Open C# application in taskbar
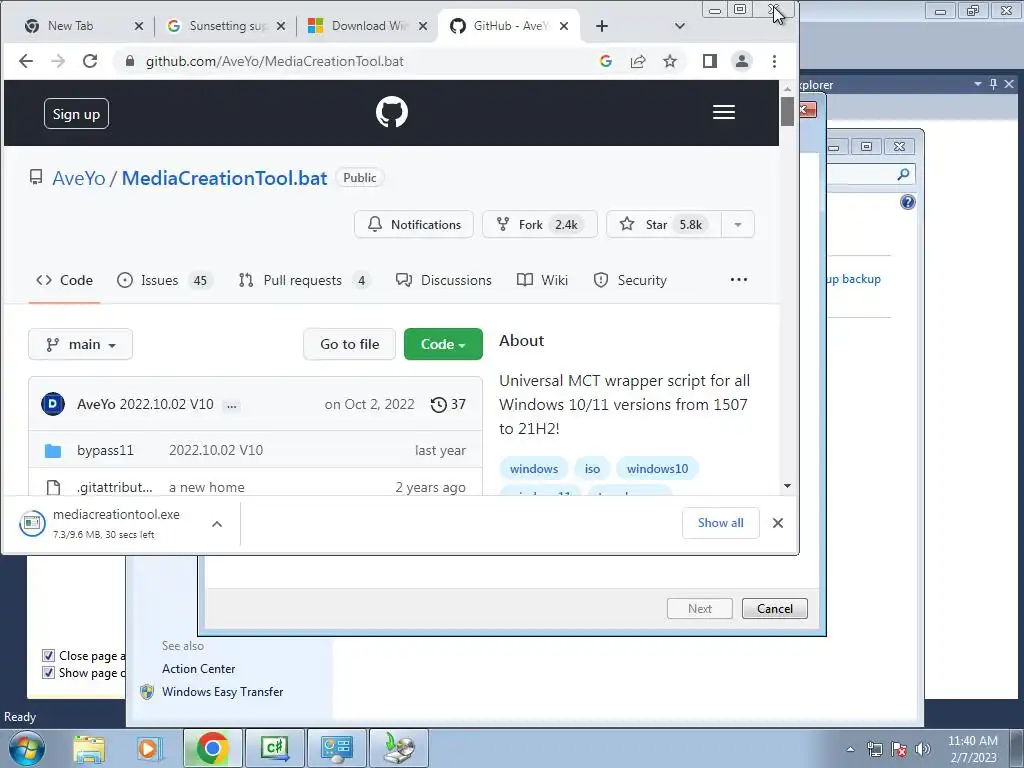 [274, 748]
